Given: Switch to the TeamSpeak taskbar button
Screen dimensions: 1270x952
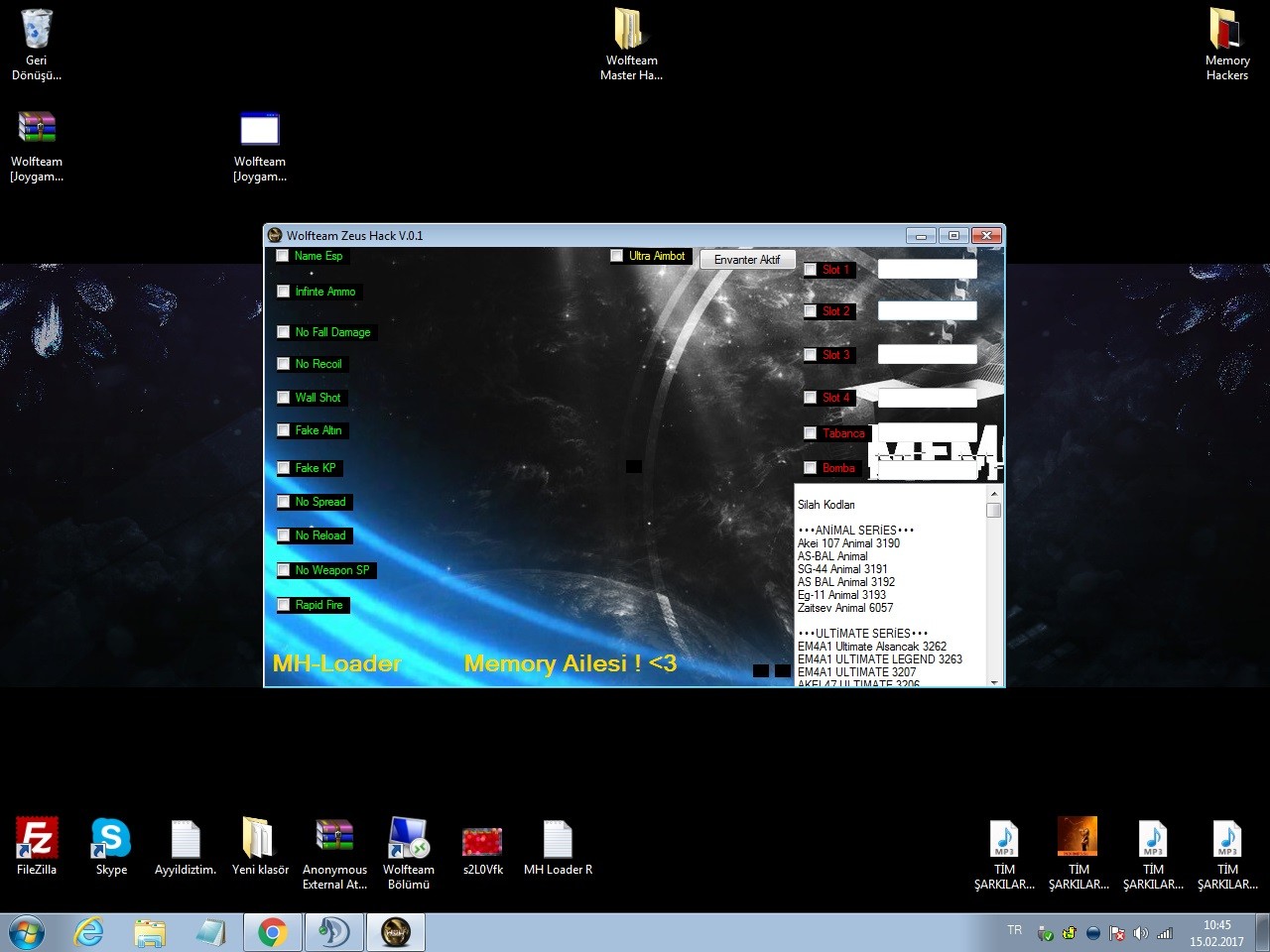Looking at the screenshot, I should click(333, 932).
